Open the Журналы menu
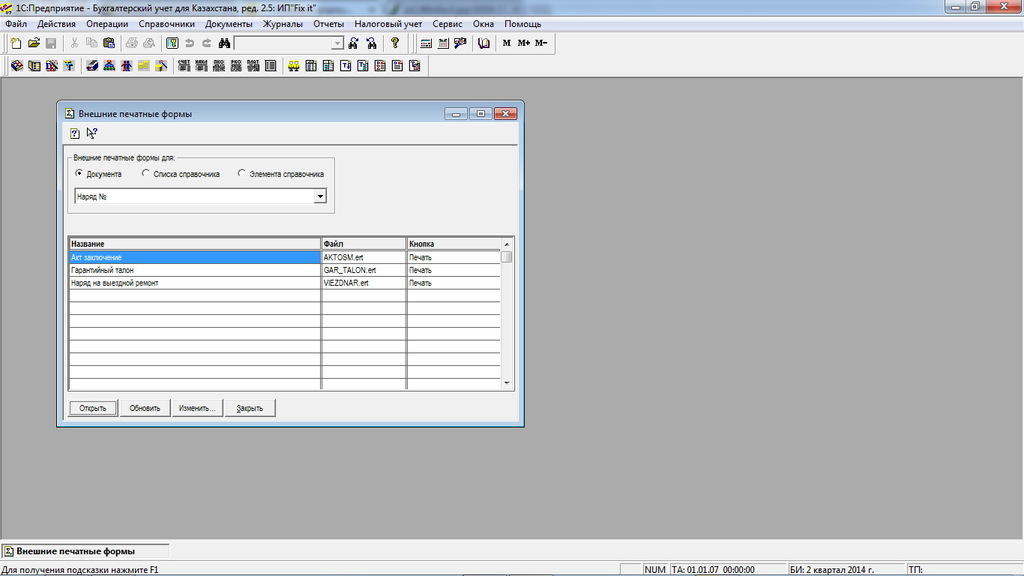 pyautogui.click(x=283, y=24)
